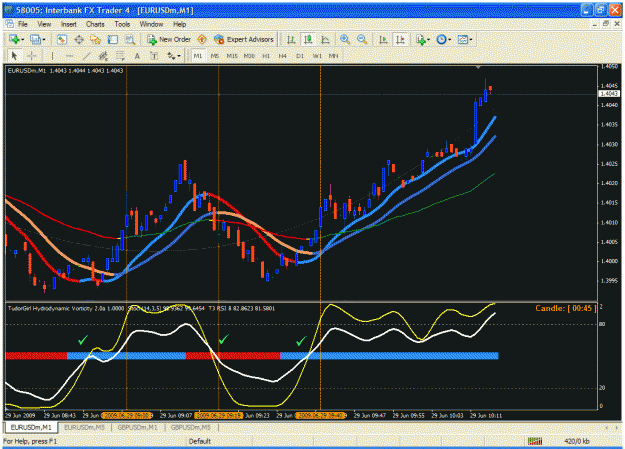The height and width of the screenshot is (449, 625).
Task: Click the Candle timer countdown label
Action: click(x=566, y=308)
